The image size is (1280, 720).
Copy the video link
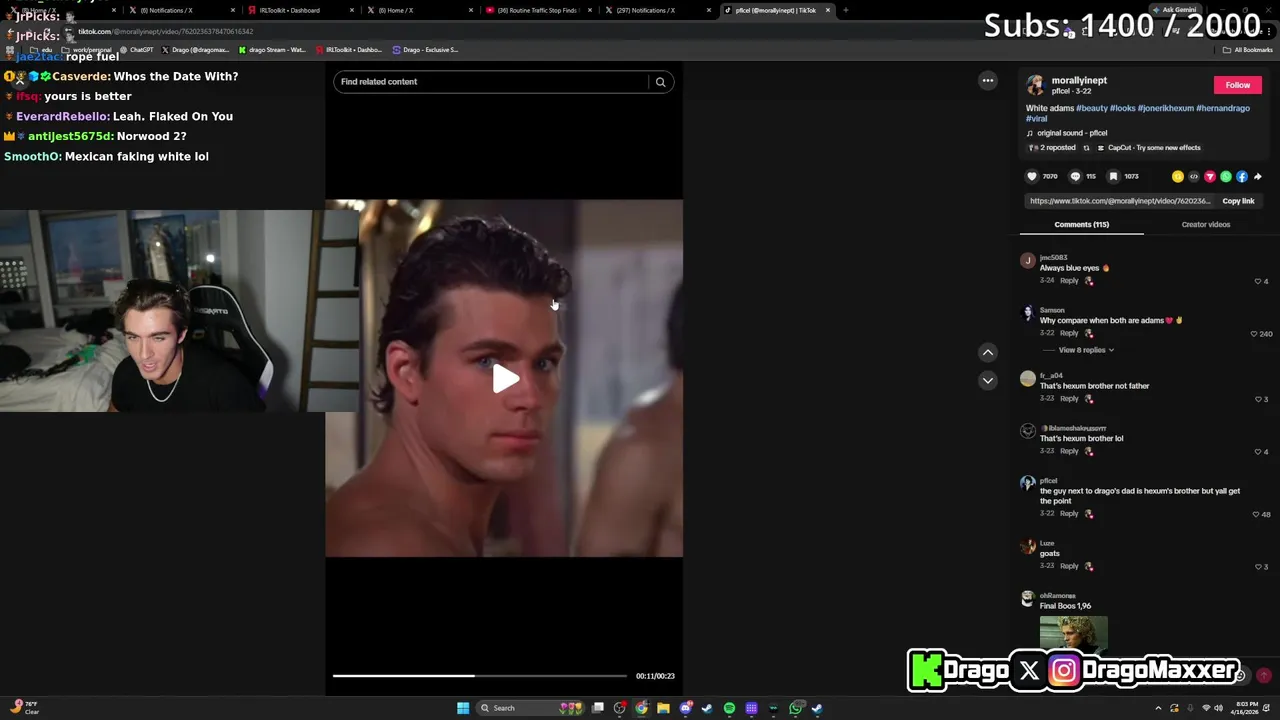pyautogui.click(x=1238, y=201)
